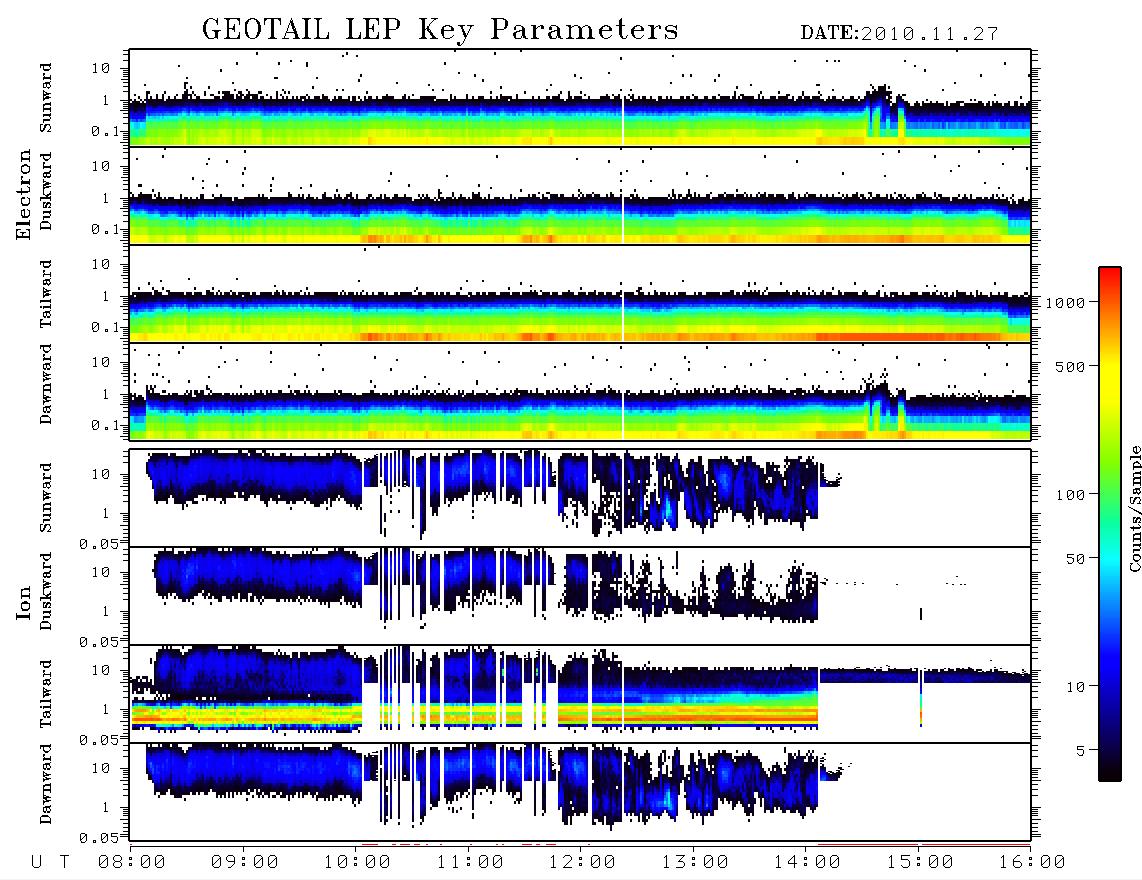Click the Ion Dawnward spectrogram panel
This screenshot has height=880, width=1142.
click(x=580, y=792)
